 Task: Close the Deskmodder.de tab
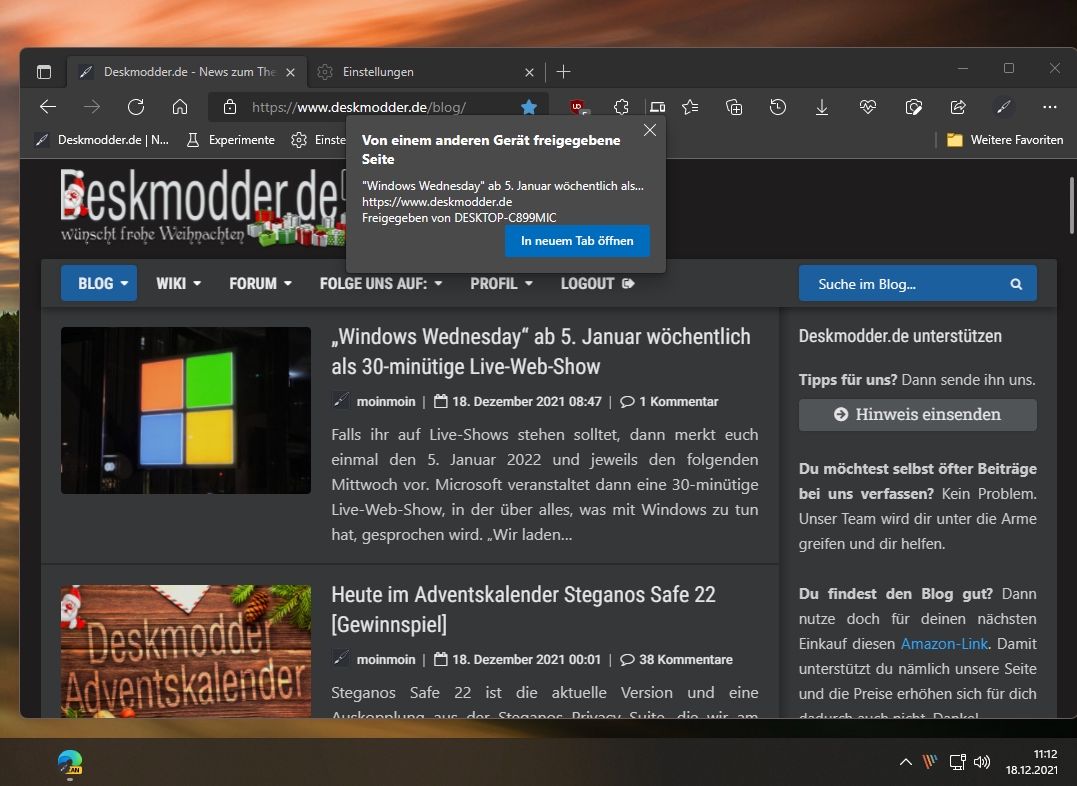coord(291,72)
